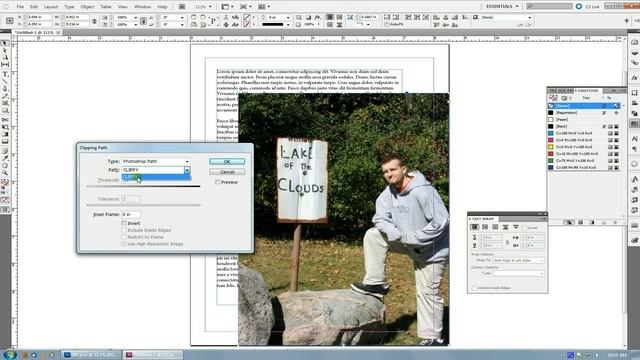
Task: Open the Window menu
Action: coord(142,7)
